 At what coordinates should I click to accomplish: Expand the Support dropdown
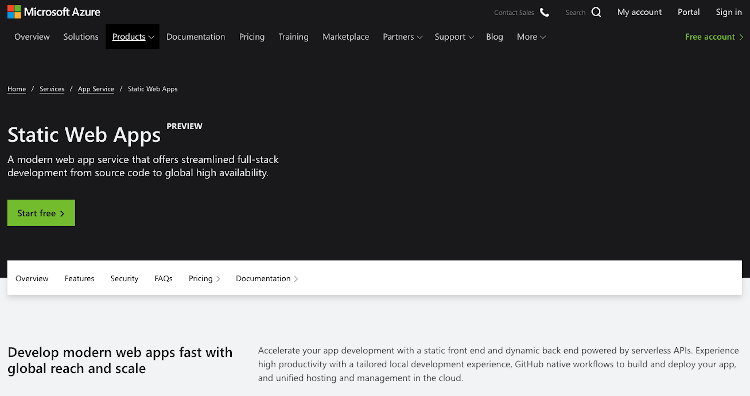[454, 37]
